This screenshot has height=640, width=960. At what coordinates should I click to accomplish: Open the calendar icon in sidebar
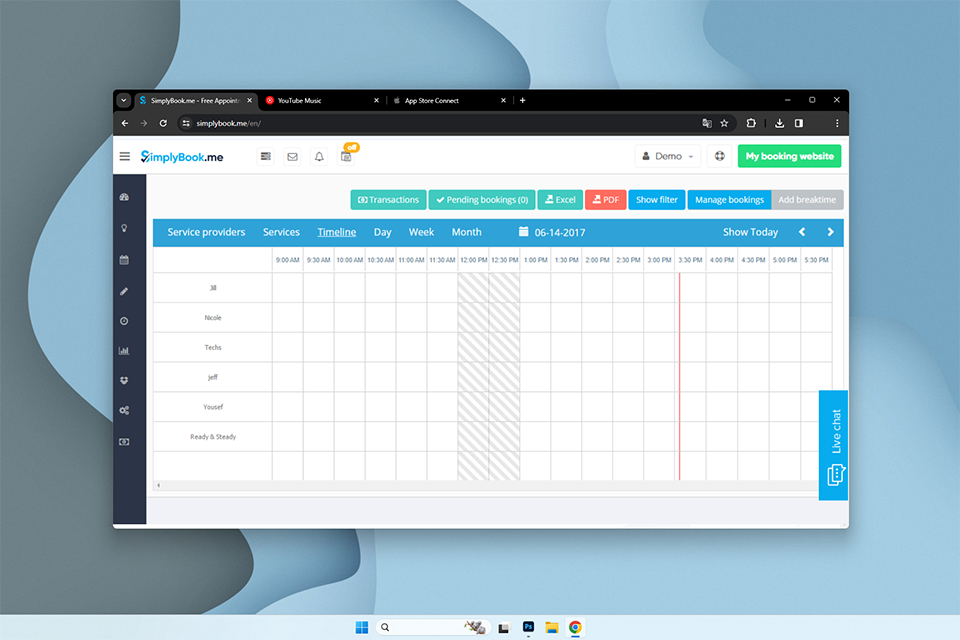(x=124, y=260)
